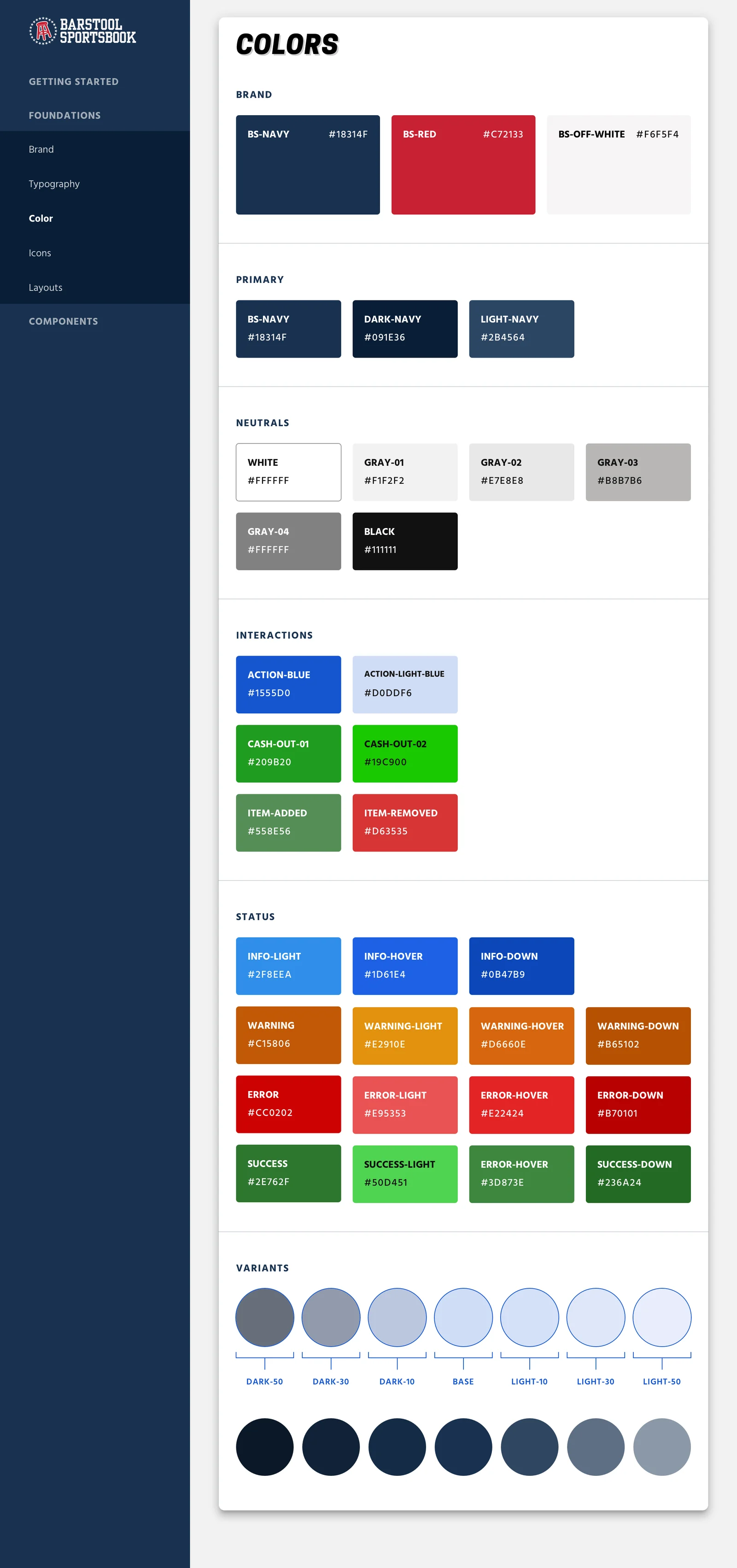Open the Getting Started section
737x1568 pixels.
click(74, 82)
